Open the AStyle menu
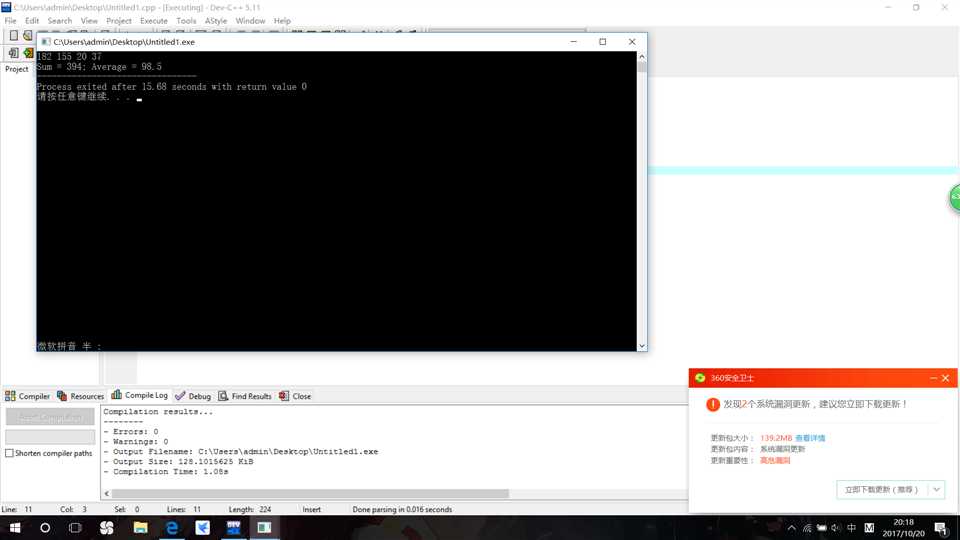This screenshot has width=960, height=540. [216, 21]
